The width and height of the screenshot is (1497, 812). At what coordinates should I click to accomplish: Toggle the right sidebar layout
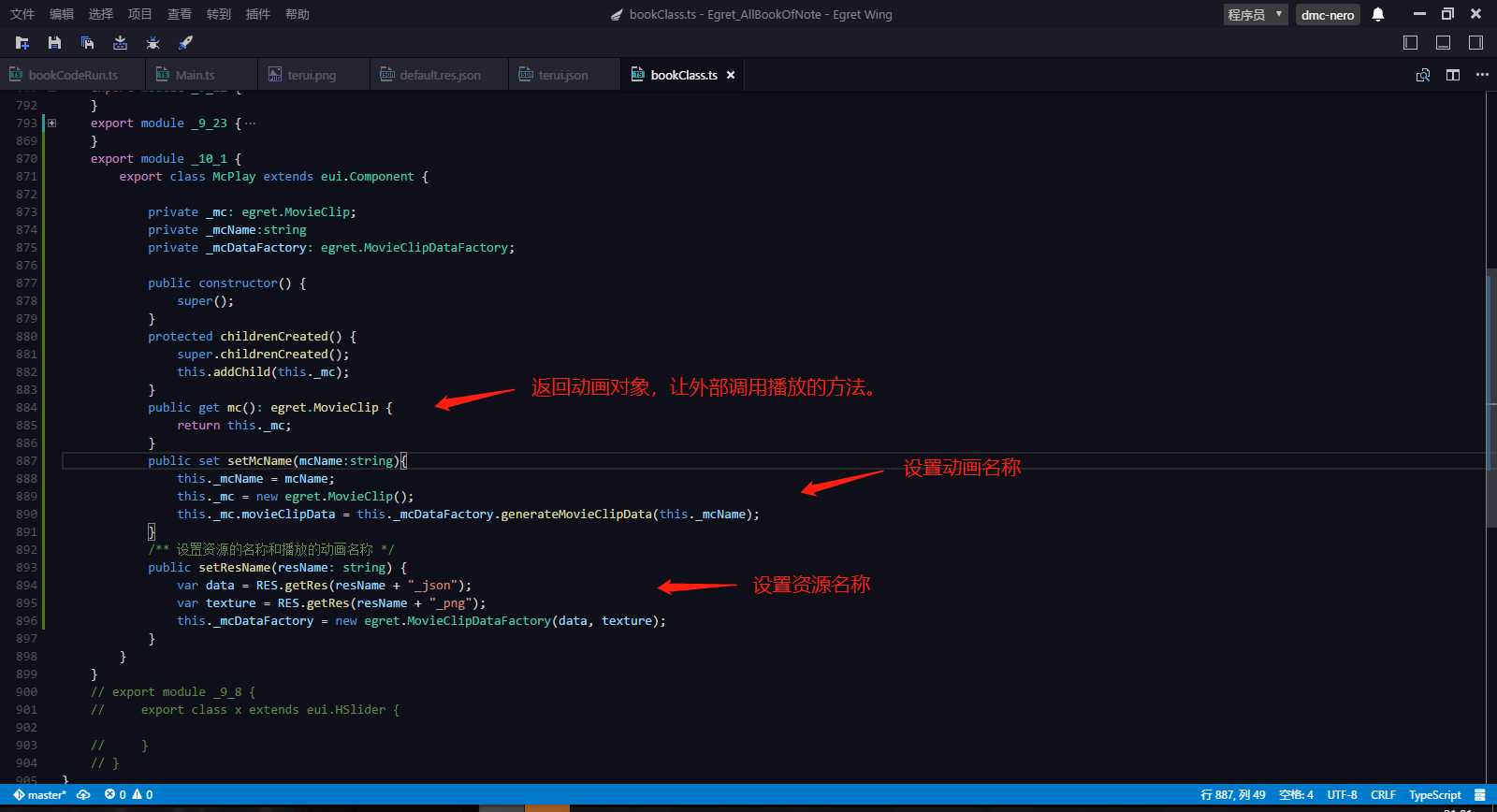(1475, 43)
